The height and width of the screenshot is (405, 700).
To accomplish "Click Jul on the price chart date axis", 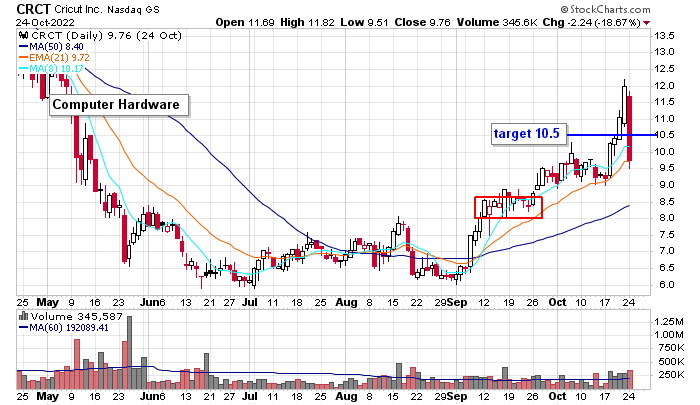I will 250,303.
